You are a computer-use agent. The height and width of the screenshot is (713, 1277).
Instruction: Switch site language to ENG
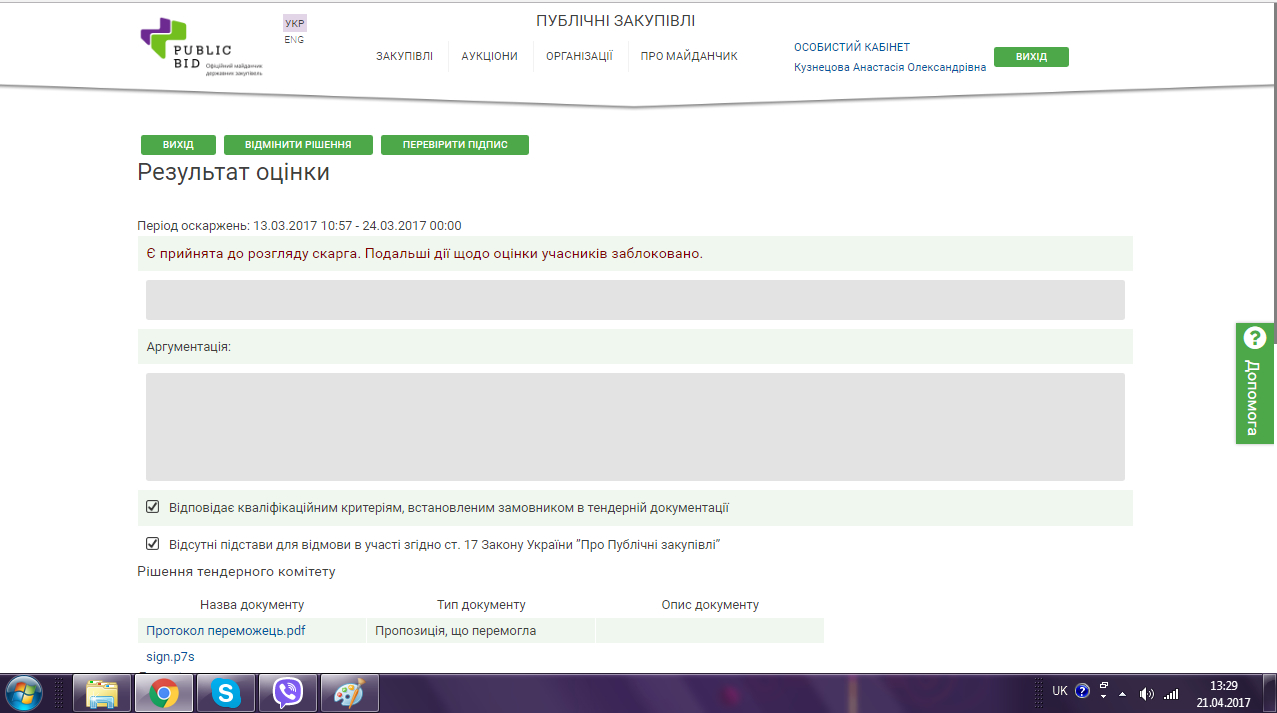[294, 40]
